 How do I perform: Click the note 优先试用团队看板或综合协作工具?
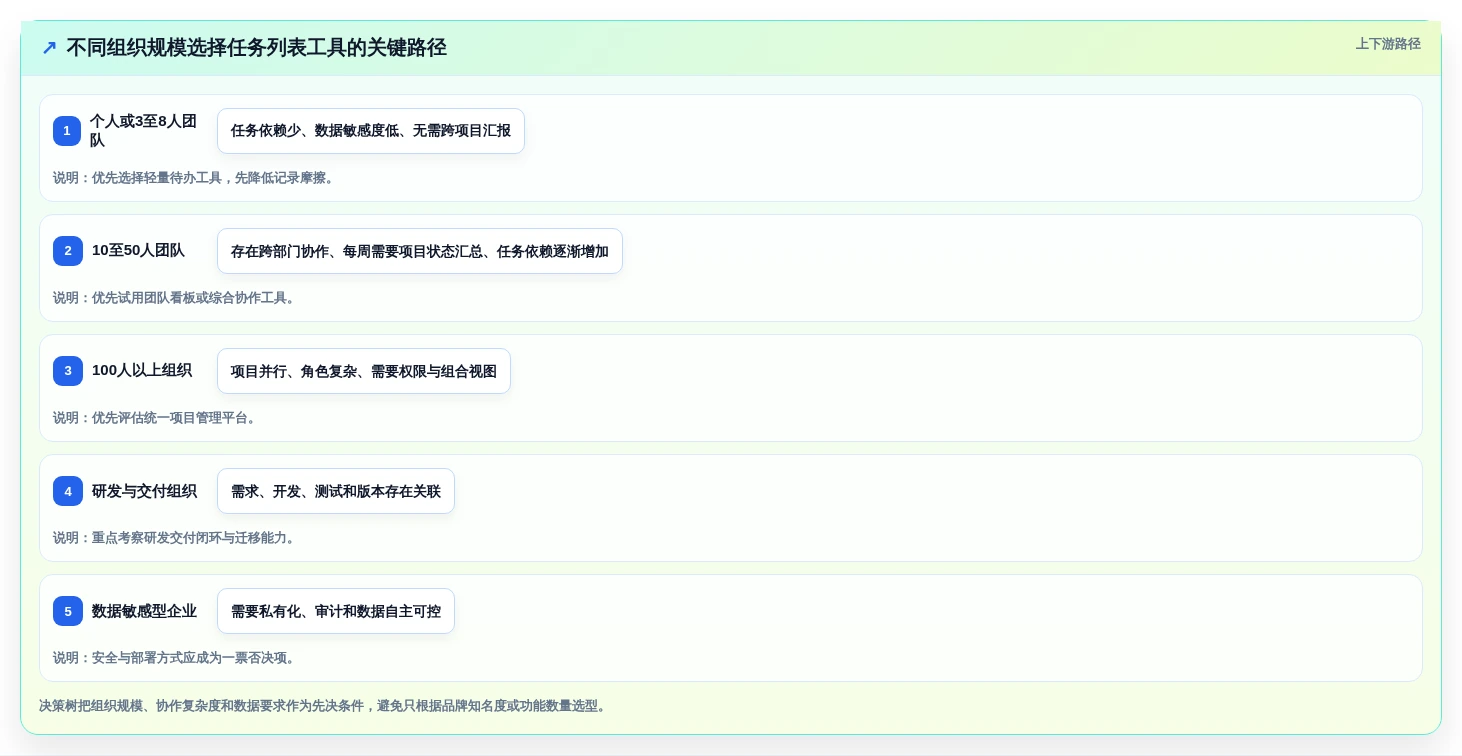click(177, 298)
